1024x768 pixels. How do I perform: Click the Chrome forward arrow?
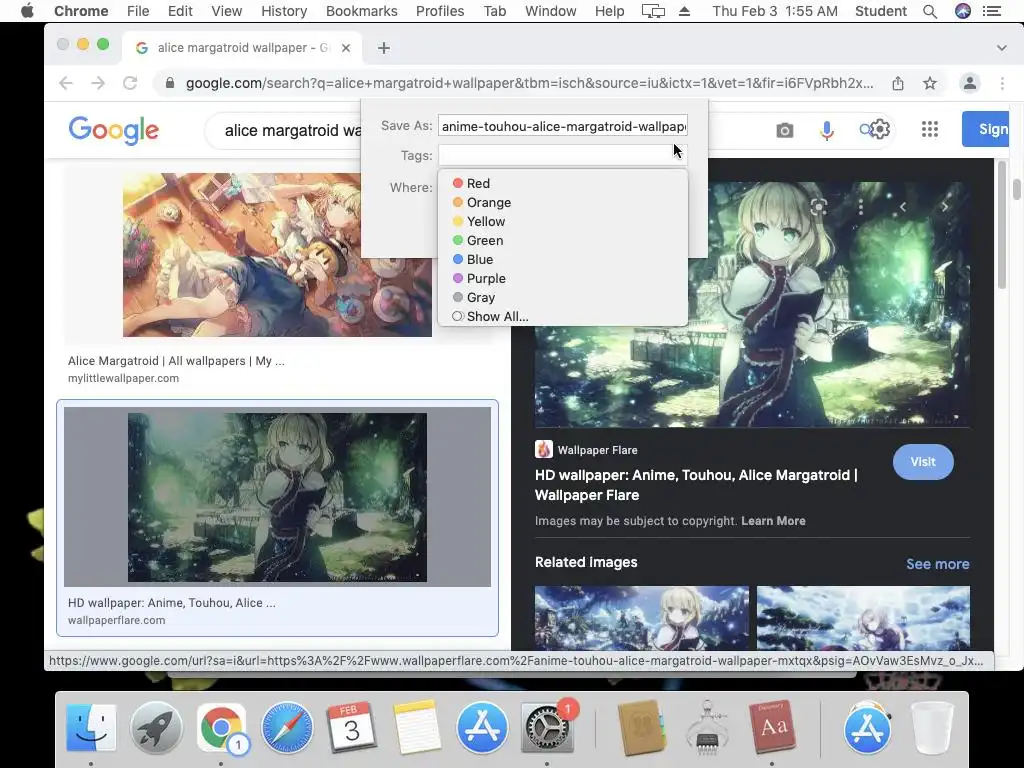pyautogui.click(x=98, y=83)
